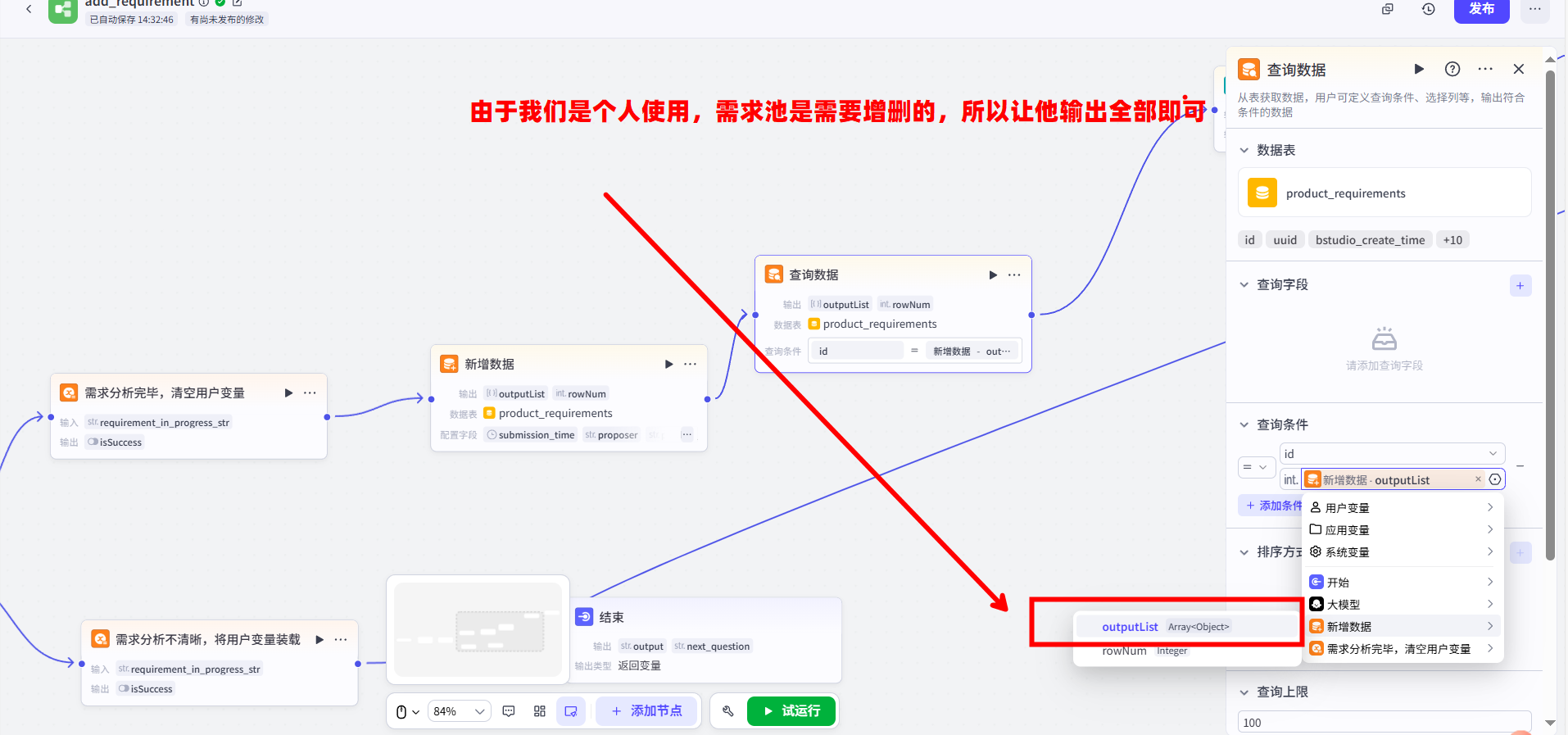Click the wrench debug icon in bottom toolbar
This screenshot has width=1568, height=735.
[727, 711]
